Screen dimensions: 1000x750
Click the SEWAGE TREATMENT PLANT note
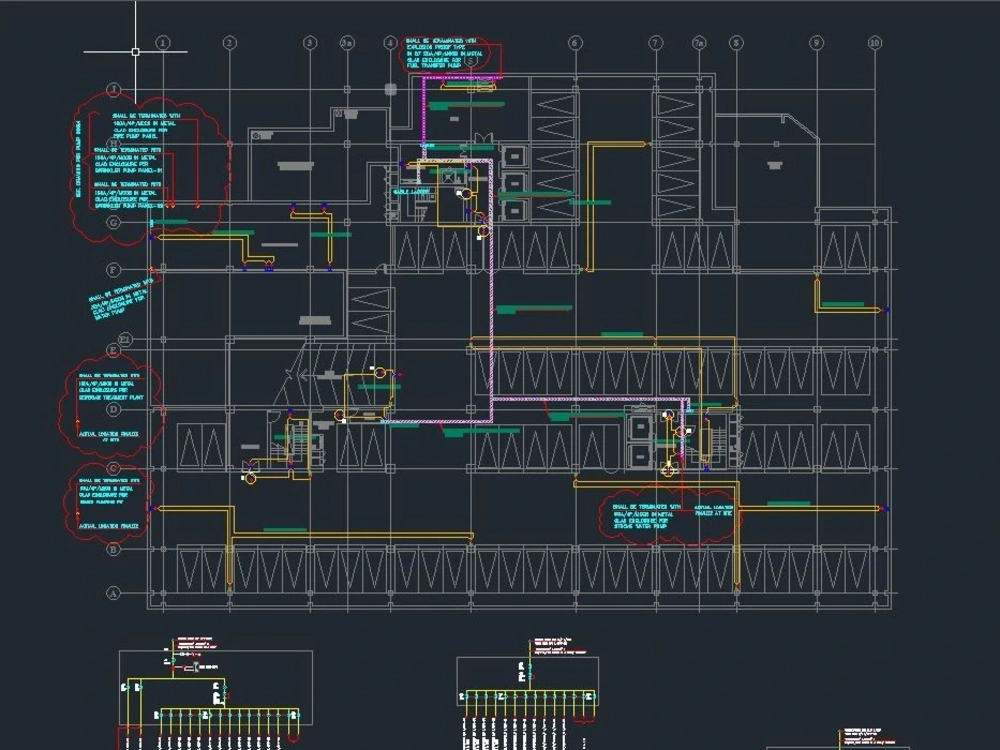pyautogui.click(x=112, y=397)
